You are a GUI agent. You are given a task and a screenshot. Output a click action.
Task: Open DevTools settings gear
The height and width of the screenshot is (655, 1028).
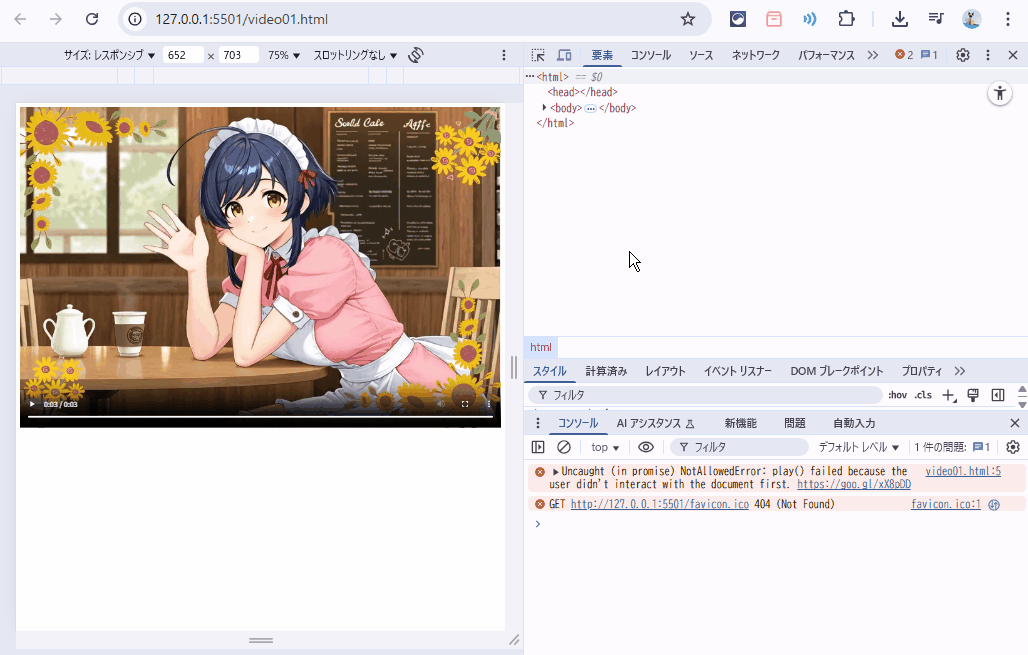pos(962,56)
